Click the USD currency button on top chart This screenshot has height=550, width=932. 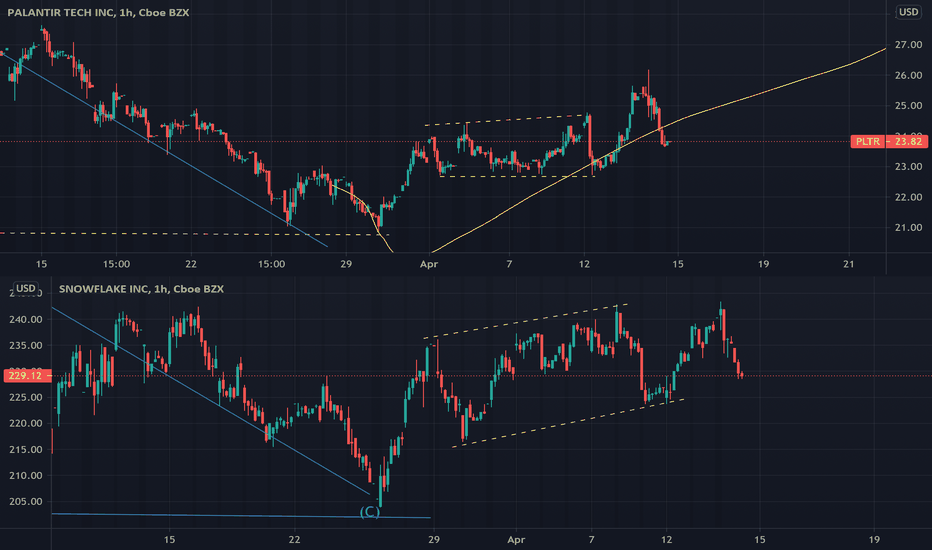coord(908,12)
